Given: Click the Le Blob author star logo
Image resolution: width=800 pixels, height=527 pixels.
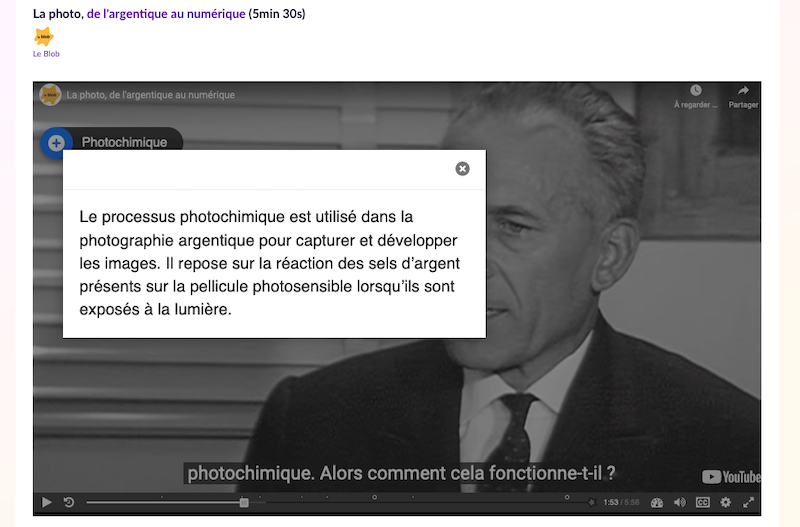Looking at the screenshot, I should 44,37.
